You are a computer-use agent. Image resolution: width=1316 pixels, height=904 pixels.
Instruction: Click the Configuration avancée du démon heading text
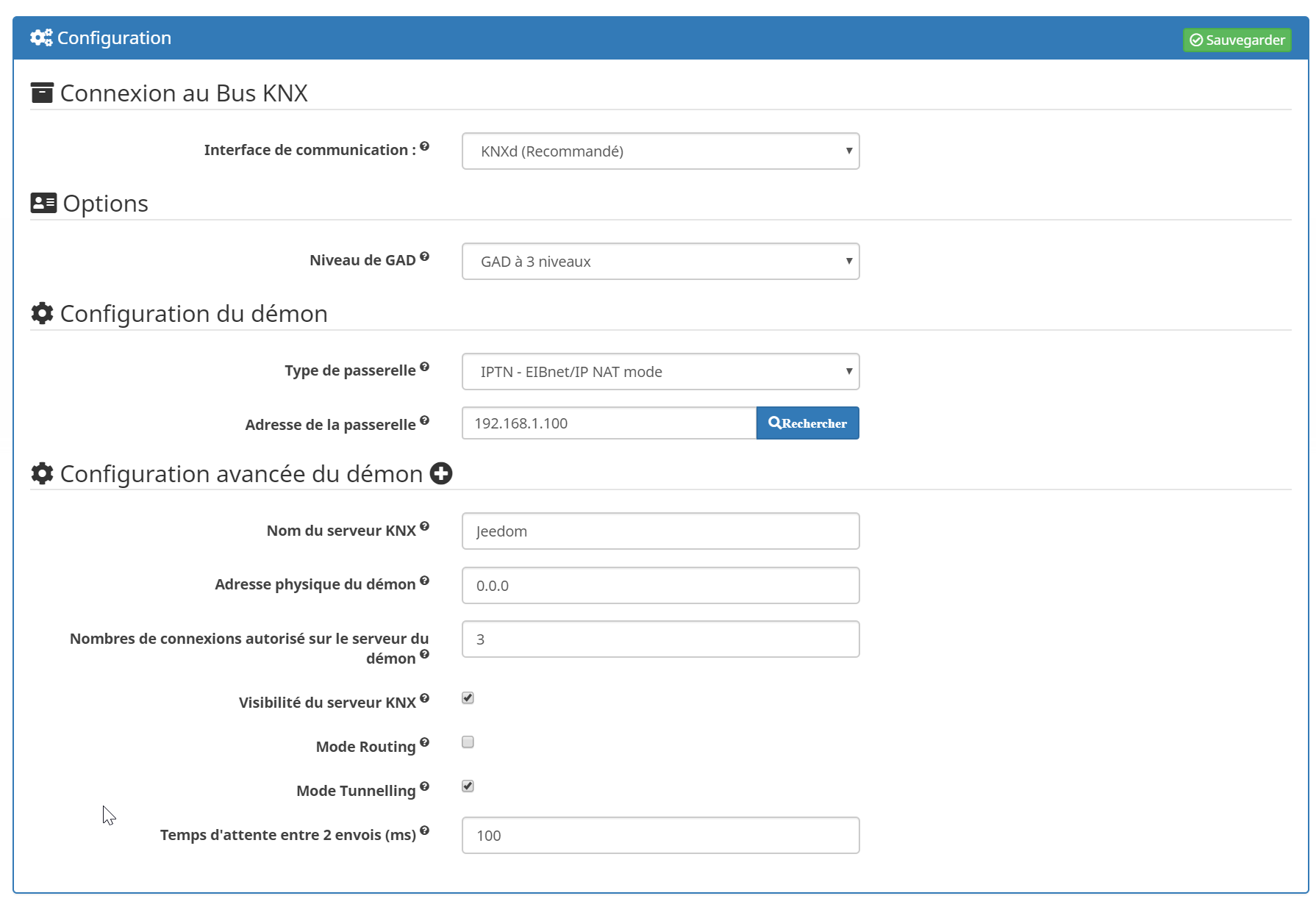tap(241, 474)
